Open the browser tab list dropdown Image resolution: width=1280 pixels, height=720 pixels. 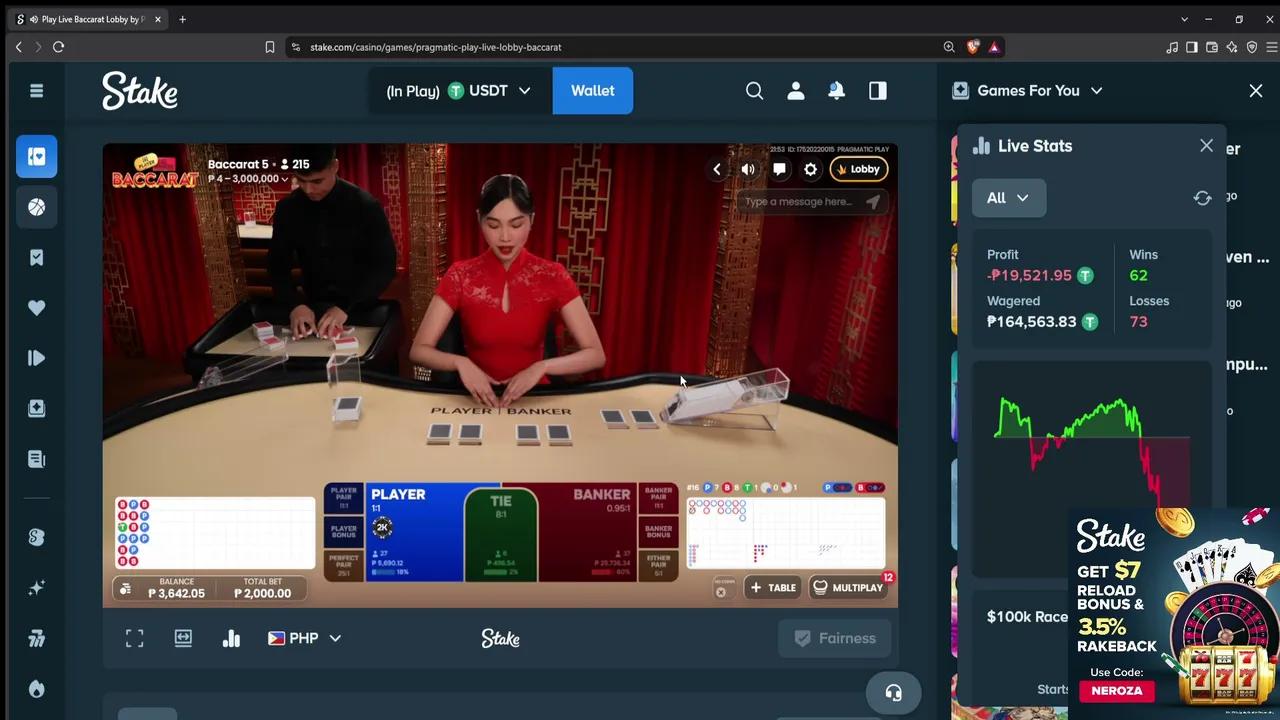click(1185, 19)
